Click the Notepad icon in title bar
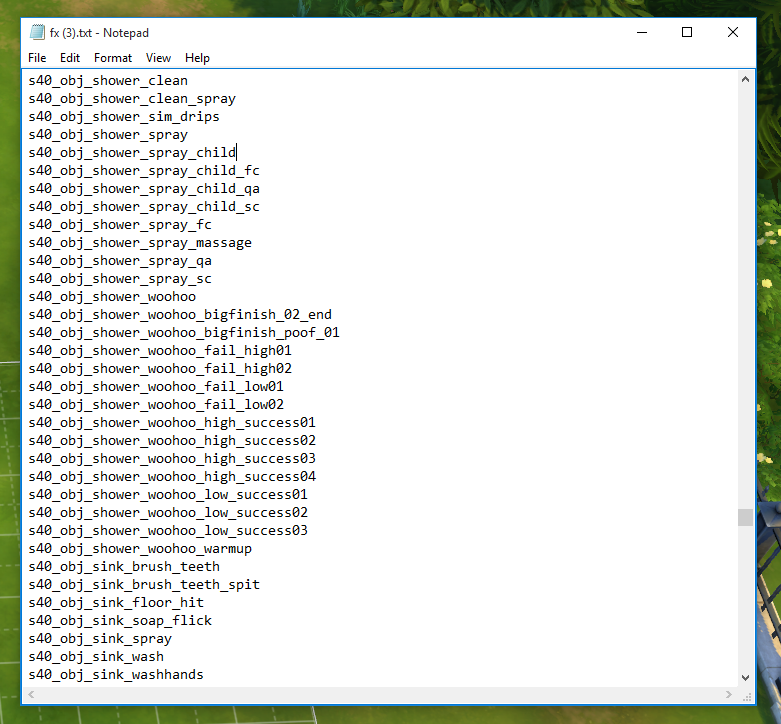The width and height of the screenshot is (781, 724). pyautogui.click(x=37, y=32)
